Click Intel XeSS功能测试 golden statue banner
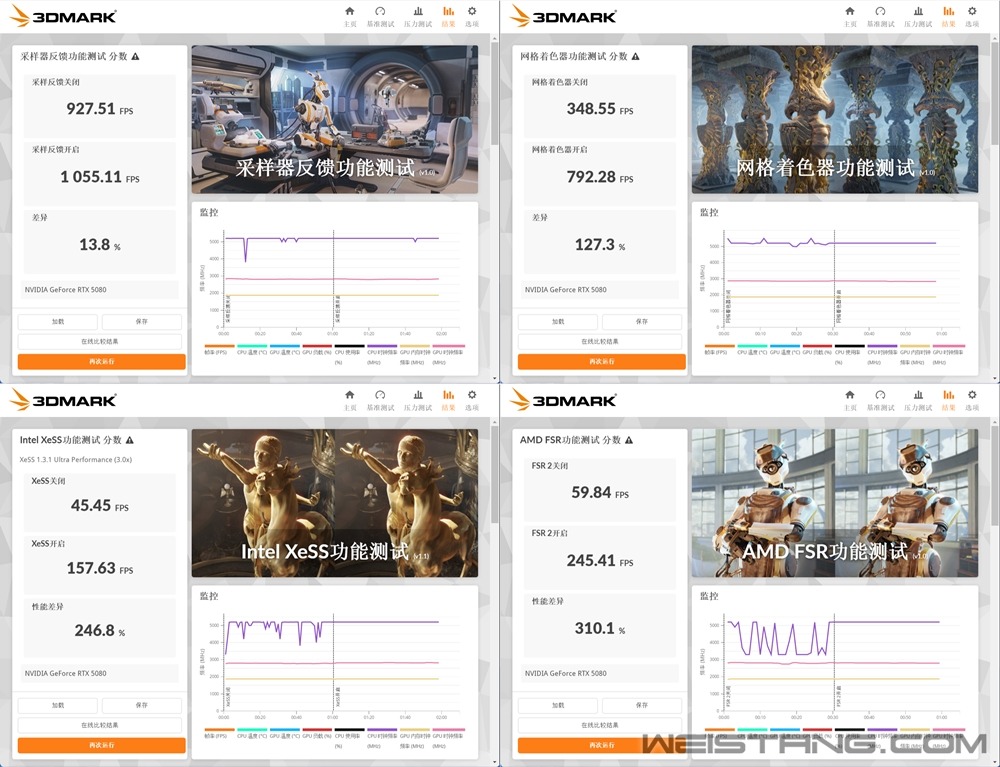This screenshot has width=1000, height=767. point(335,503)
